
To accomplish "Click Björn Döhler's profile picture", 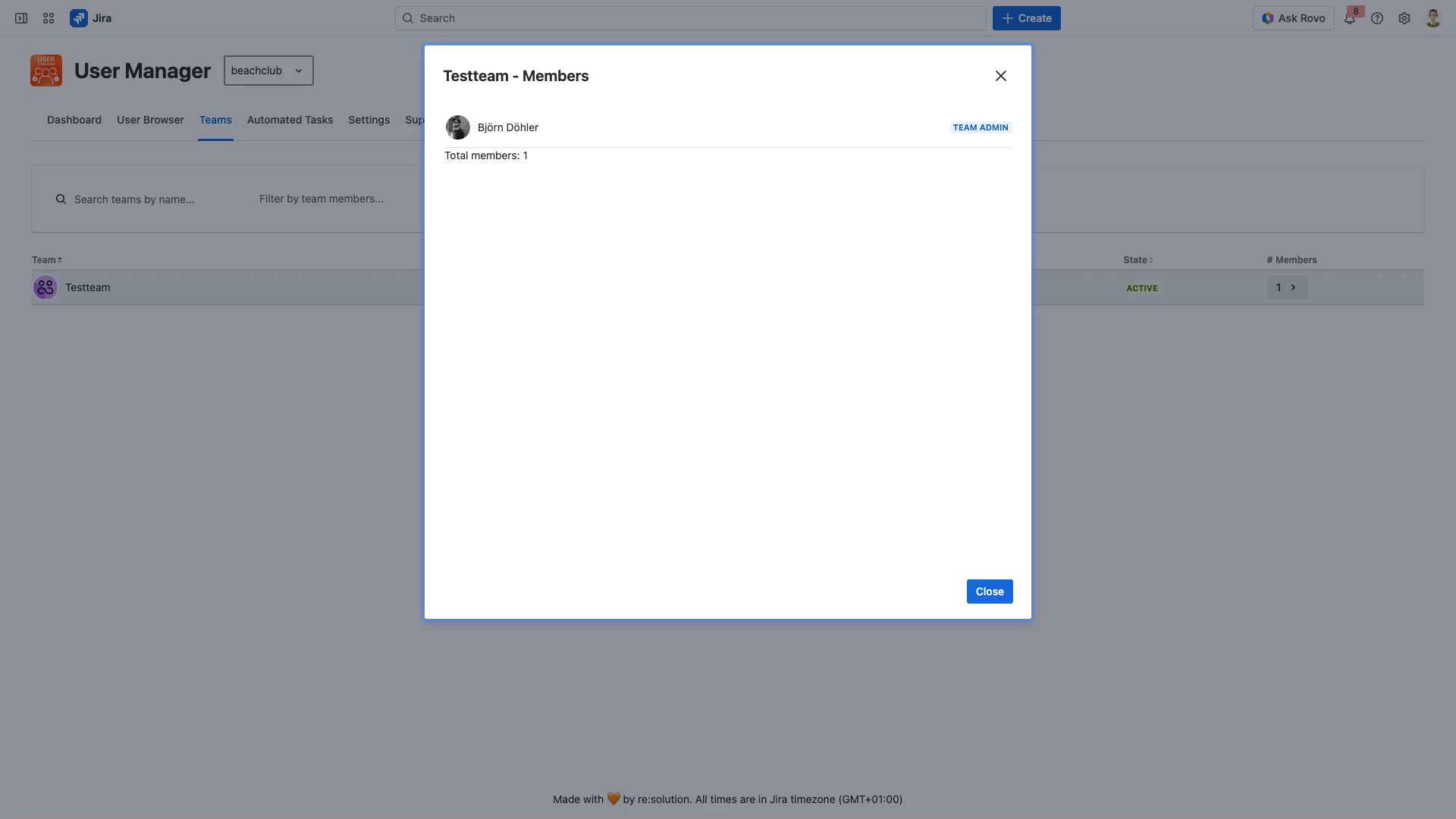I will 457,127.
